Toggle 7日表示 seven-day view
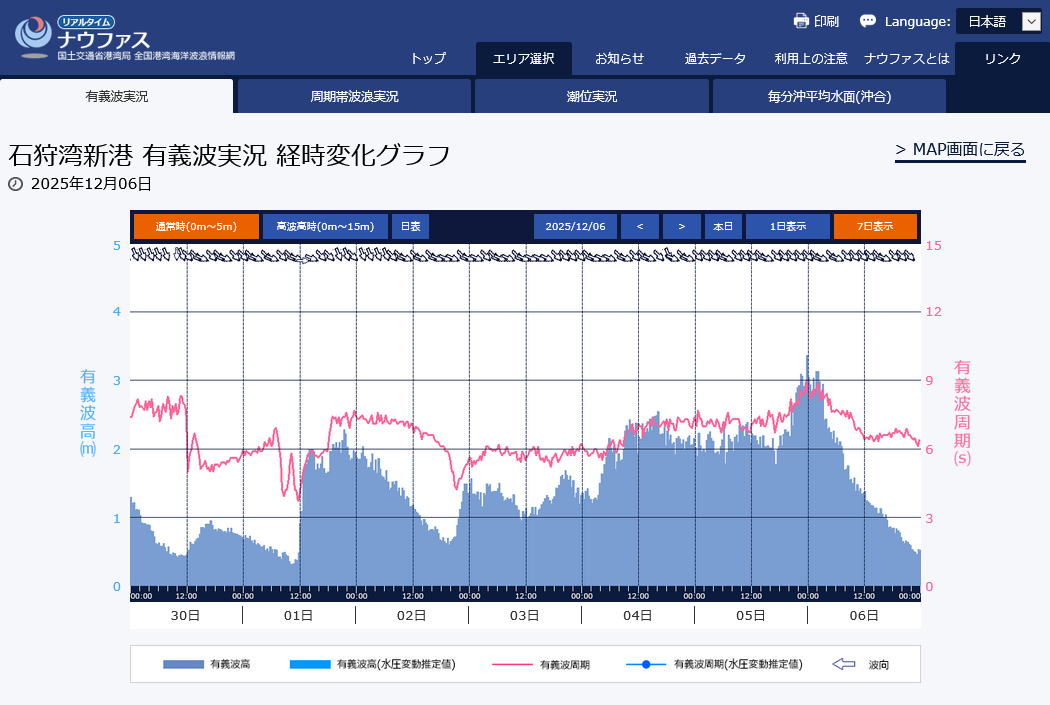 (874, 226)
